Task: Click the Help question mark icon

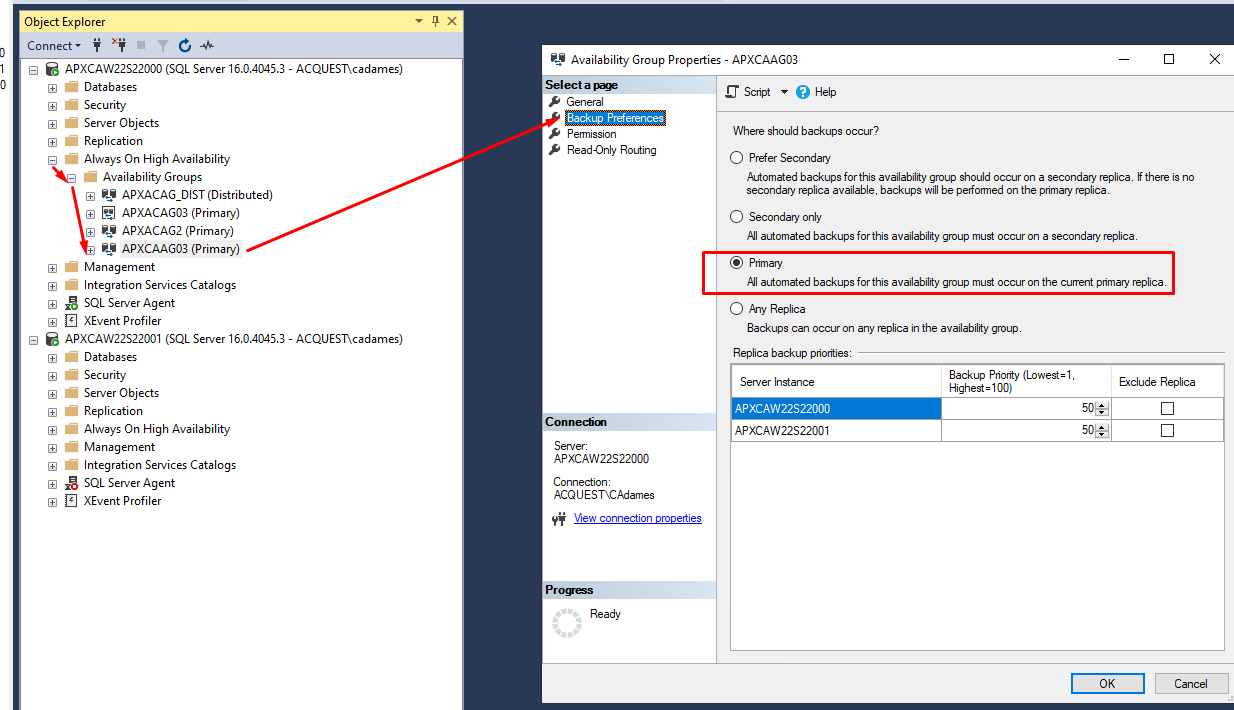Action: [803, 92]
